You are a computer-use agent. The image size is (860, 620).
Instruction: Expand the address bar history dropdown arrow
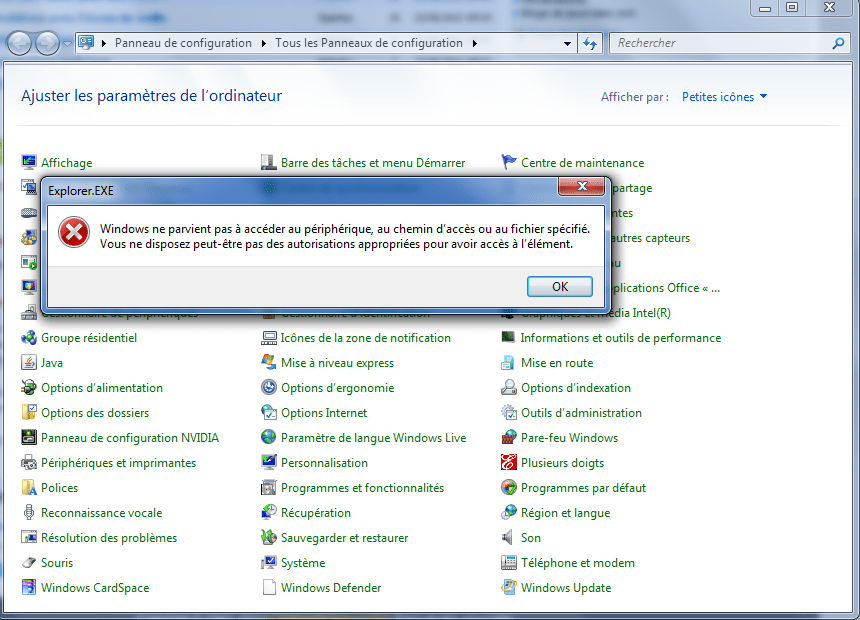pos(567,43)
